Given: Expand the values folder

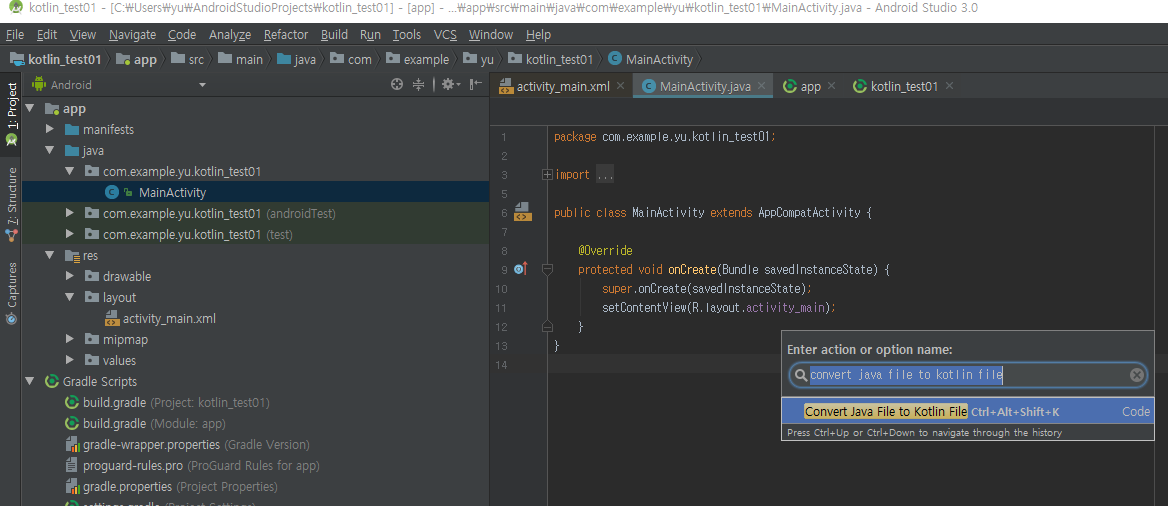Looking at the screenshot, I should (x=70, y=360).
